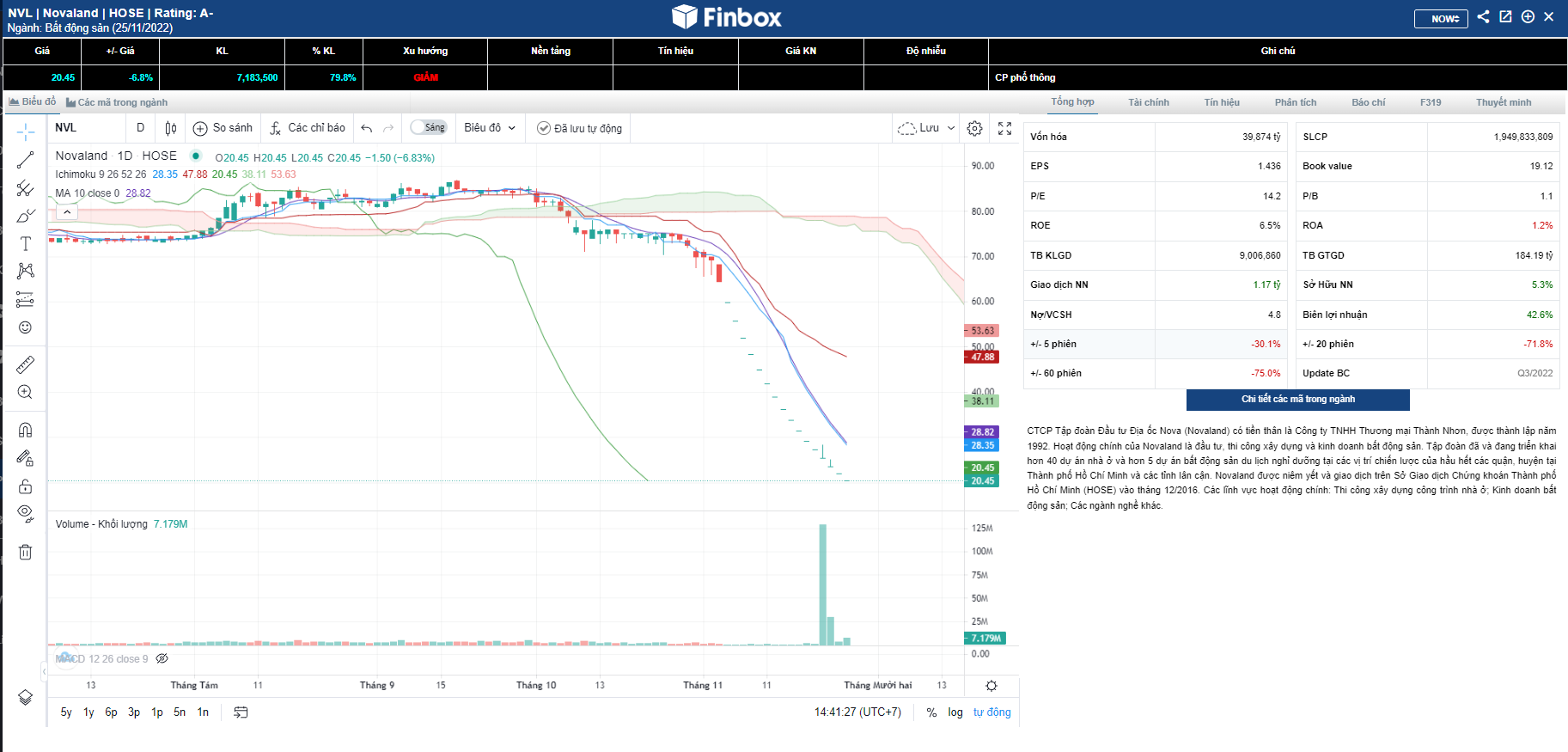Viewport: 1568px width, 752px height.
Task: Open compare symbols with So sánh
Action: pos(223,128)
